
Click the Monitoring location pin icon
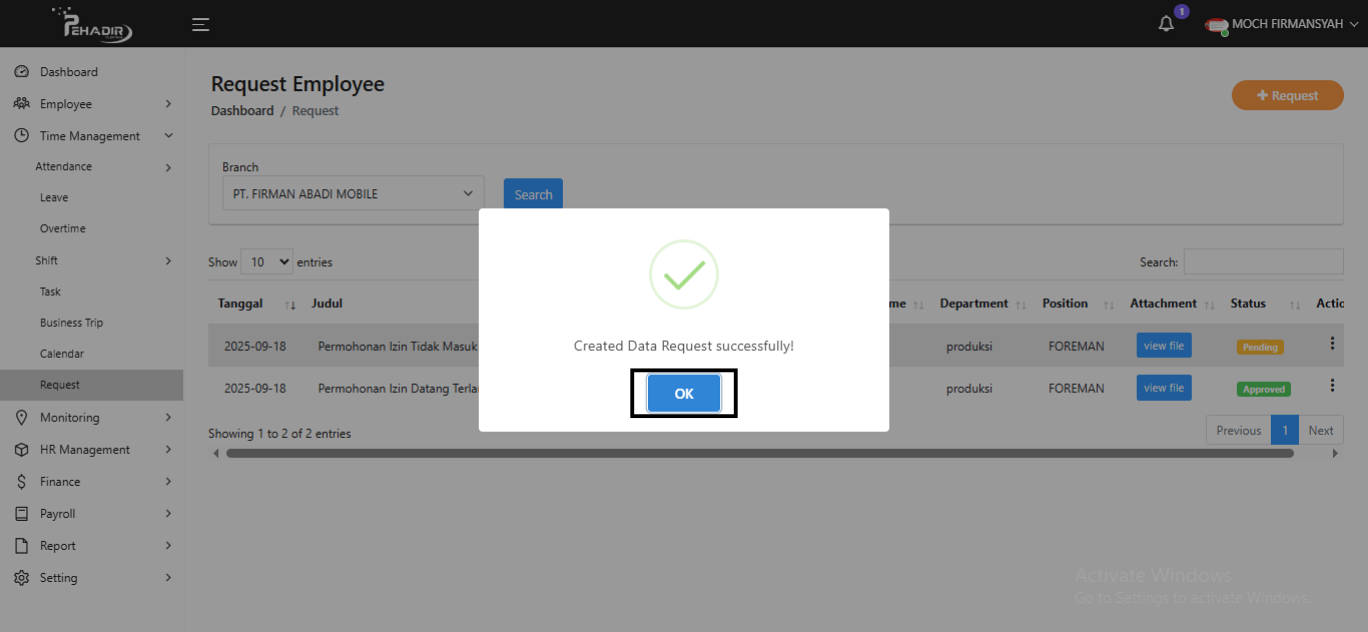point(21,418)
